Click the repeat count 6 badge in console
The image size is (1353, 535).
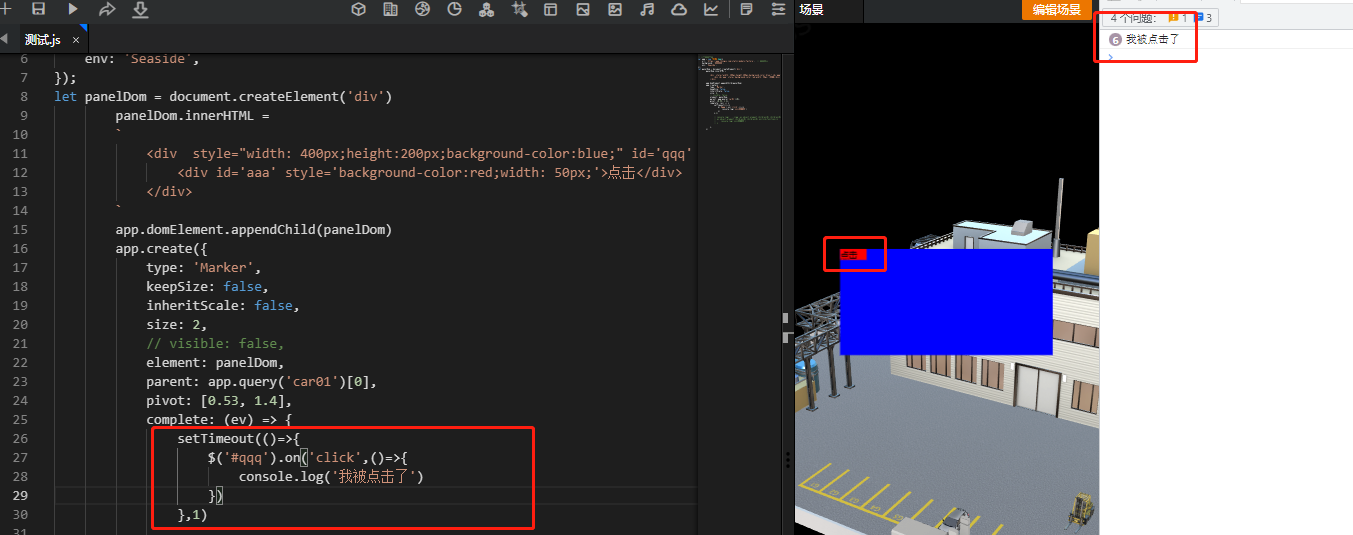click(1116, 39)
